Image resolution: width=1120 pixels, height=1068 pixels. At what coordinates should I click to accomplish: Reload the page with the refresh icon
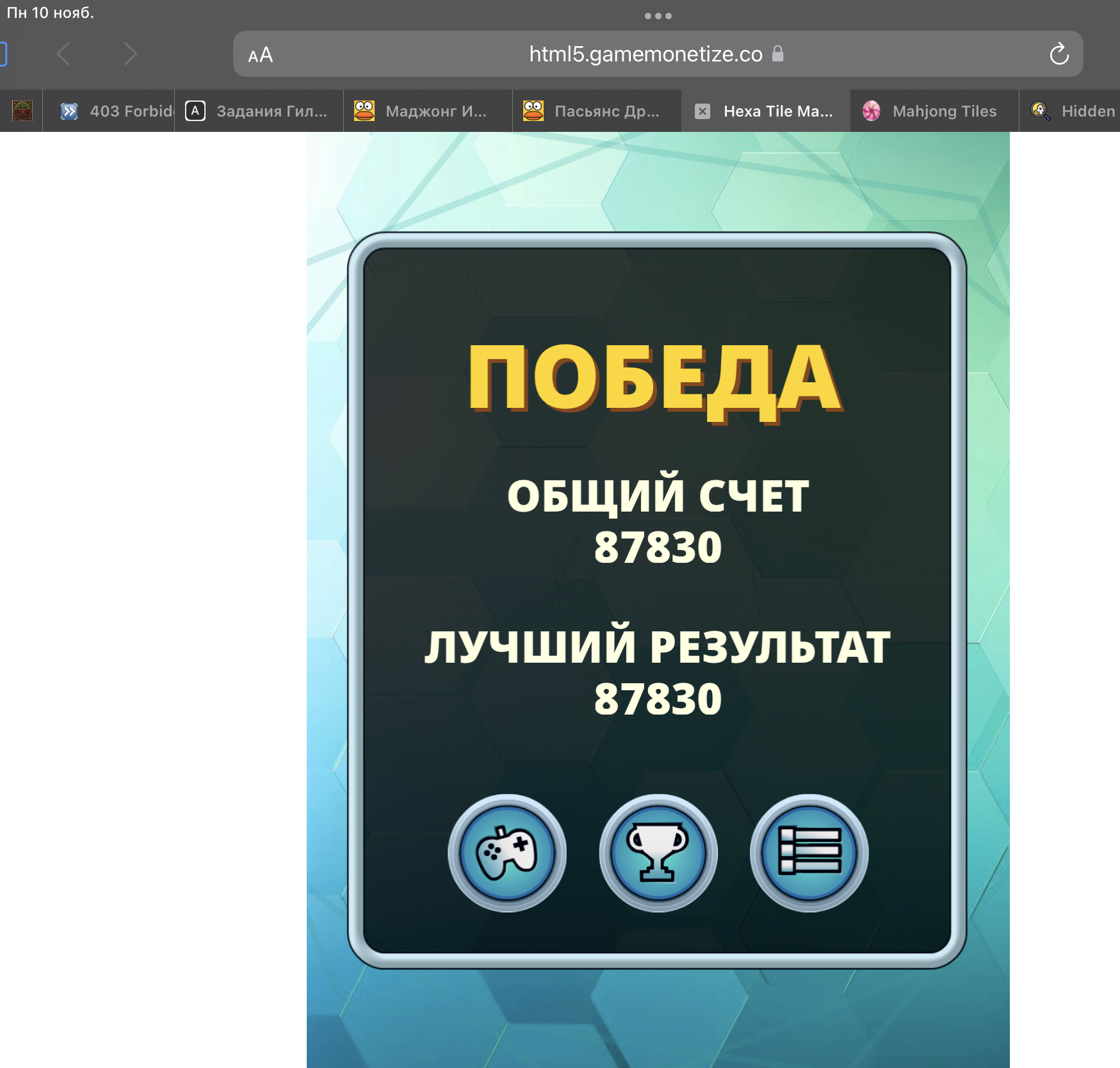1059,54
